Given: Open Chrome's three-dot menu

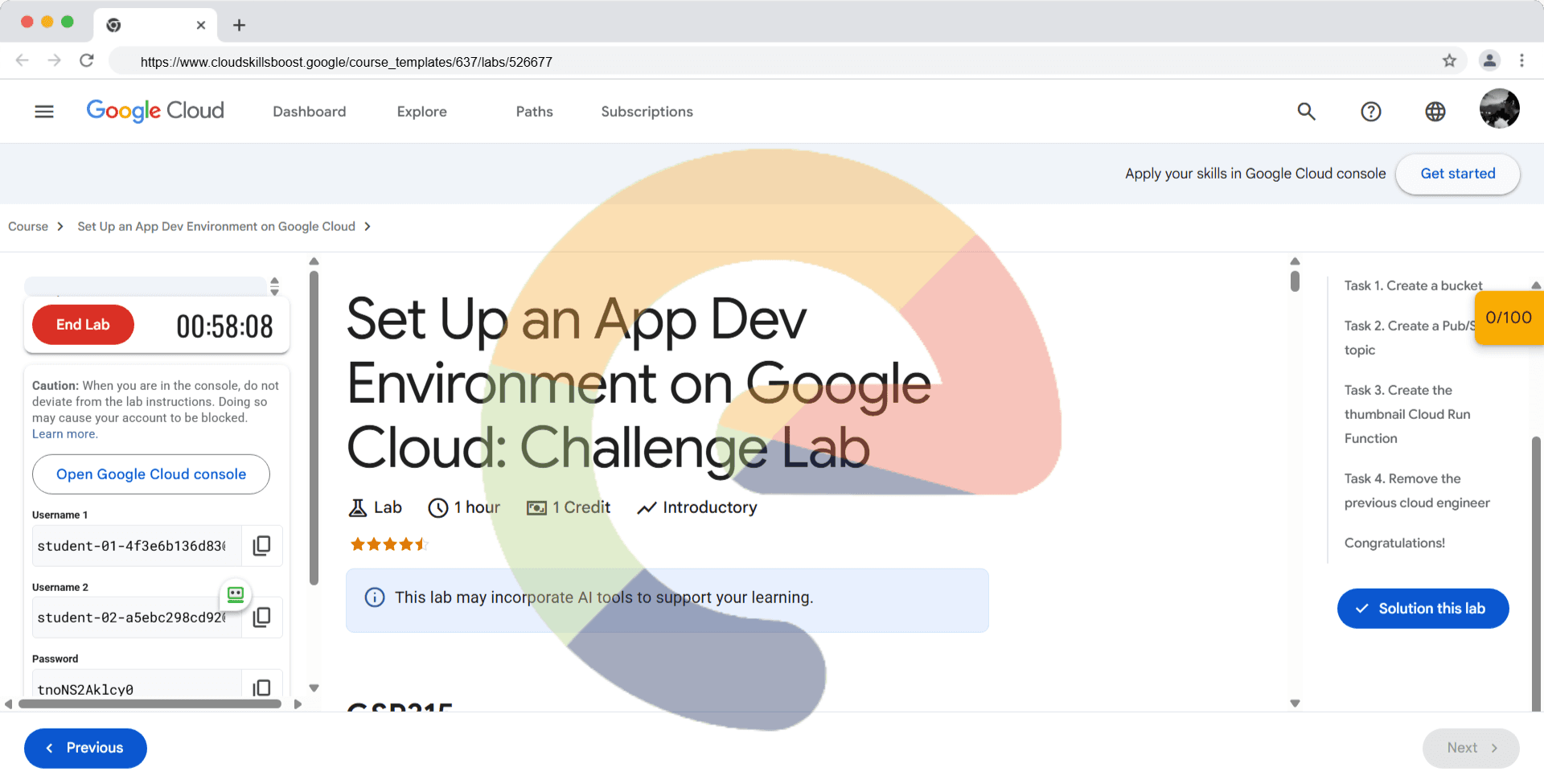Looking at the screenshot, I should 1521,61.
